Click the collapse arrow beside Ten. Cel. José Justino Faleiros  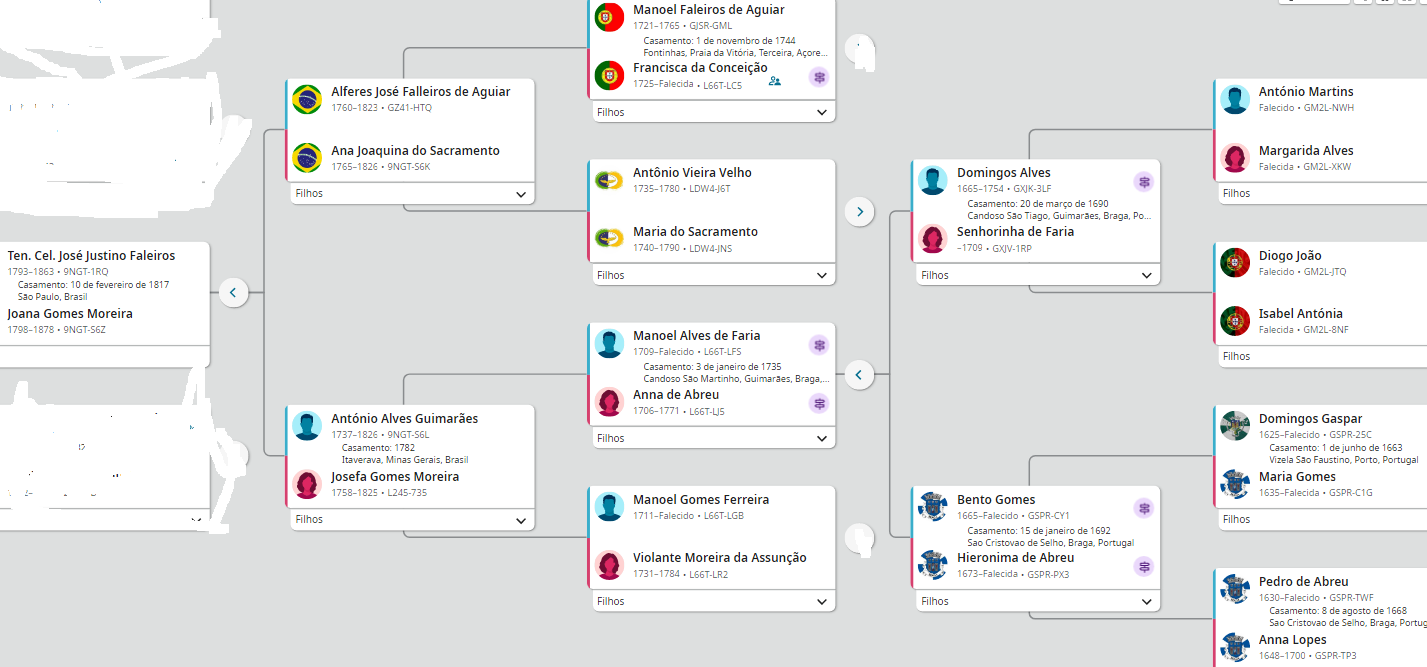click(233, 293)
